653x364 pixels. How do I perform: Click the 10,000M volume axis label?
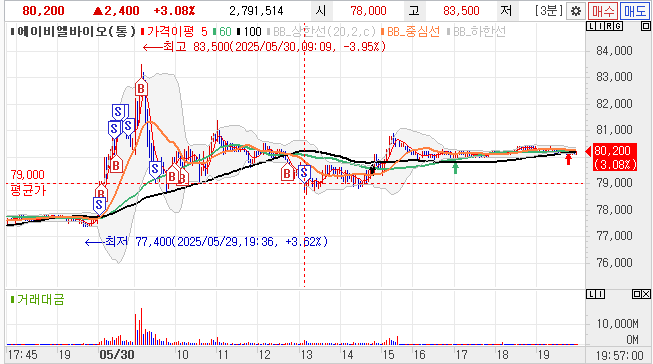[x=618, y=324]
